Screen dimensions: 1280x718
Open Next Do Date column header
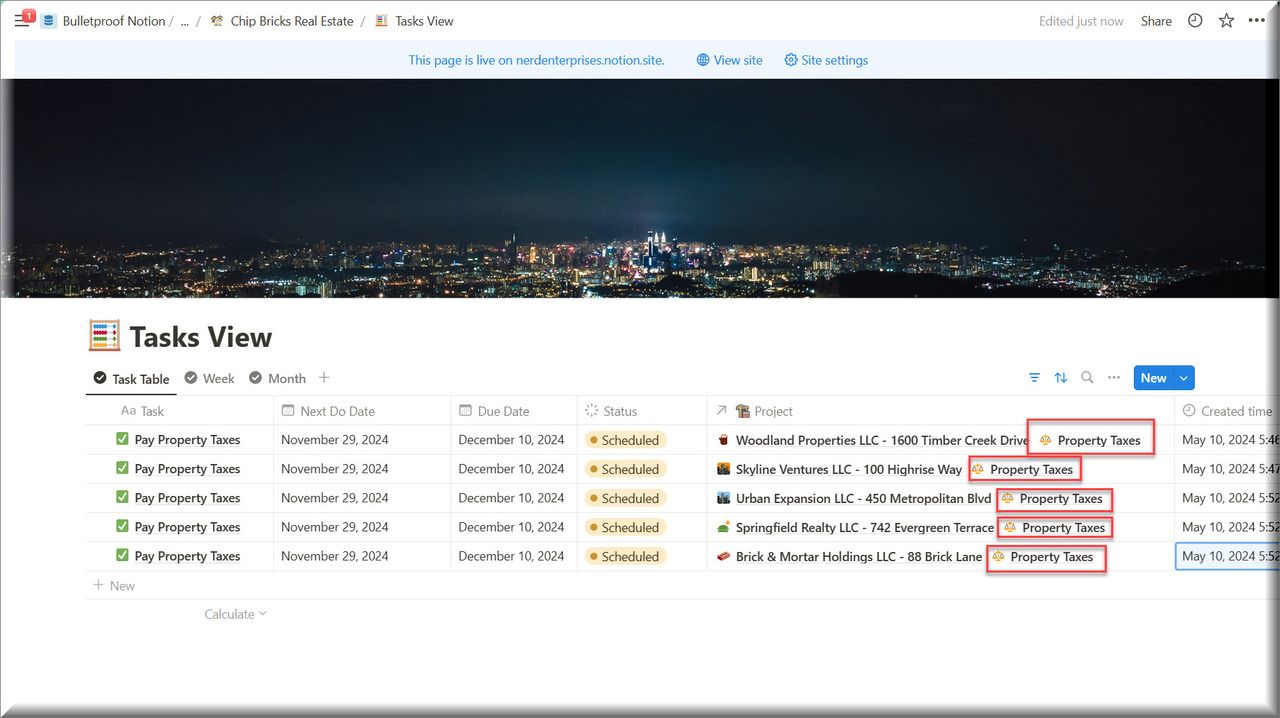click(x=362, y=411)
